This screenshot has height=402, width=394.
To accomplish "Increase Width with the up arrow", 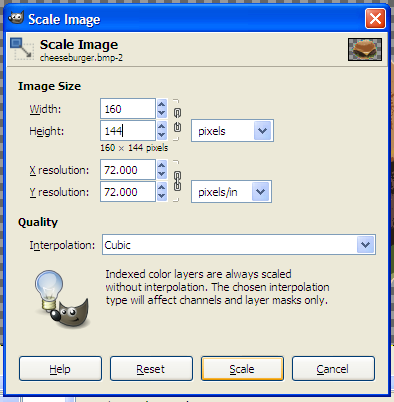I will click(162, 104).
